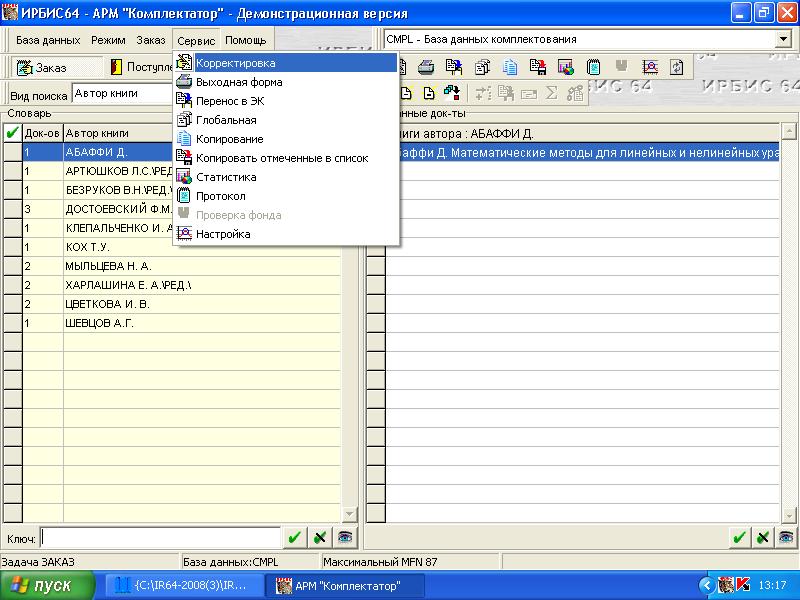Close the Сервис menu via its title
Image resolution: width=800 pixels, height=600 pixels.
click(196, 40)
